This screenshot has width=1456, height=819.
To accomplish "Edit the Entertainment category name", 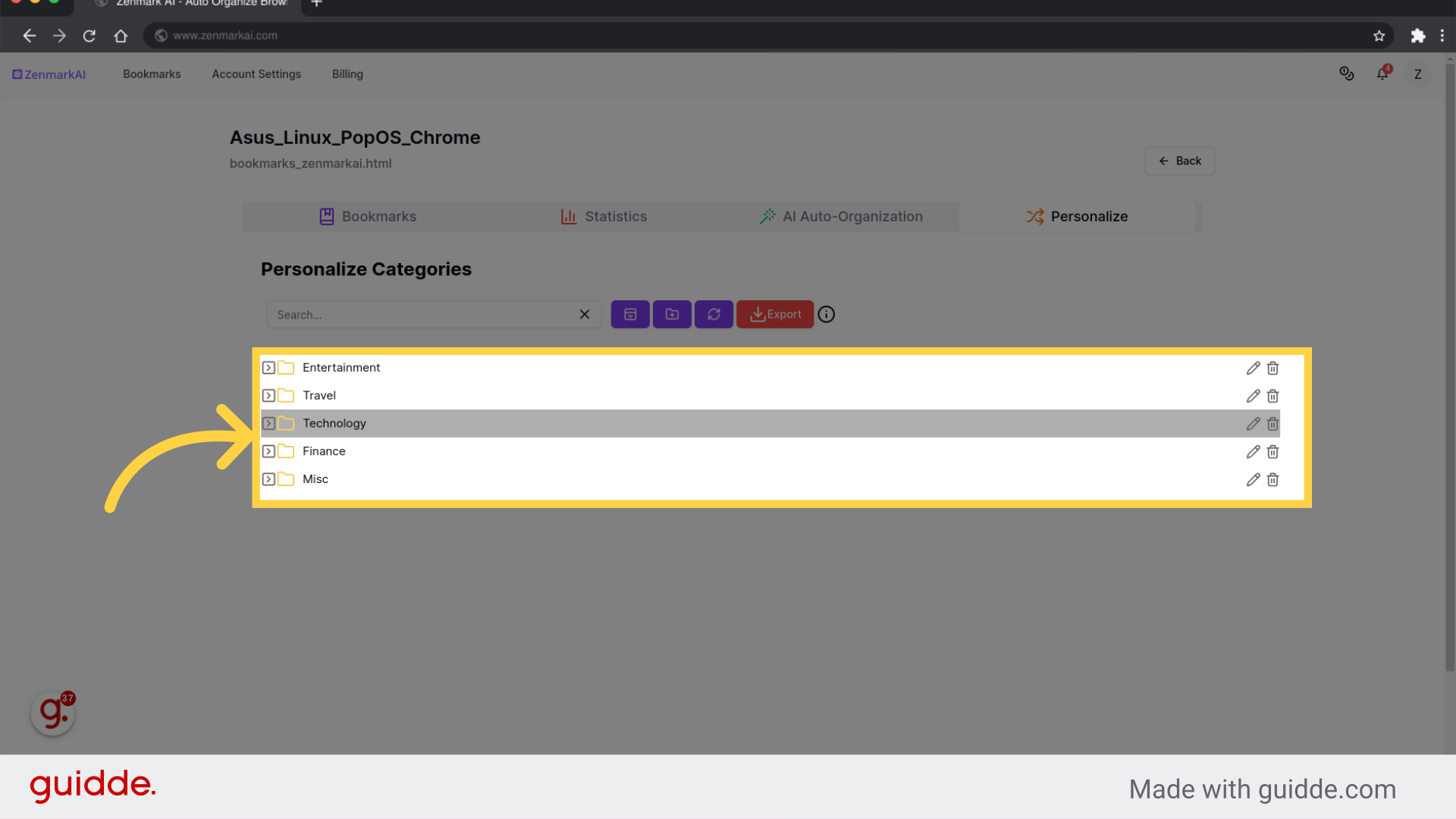I will (x=1253, y=368).
